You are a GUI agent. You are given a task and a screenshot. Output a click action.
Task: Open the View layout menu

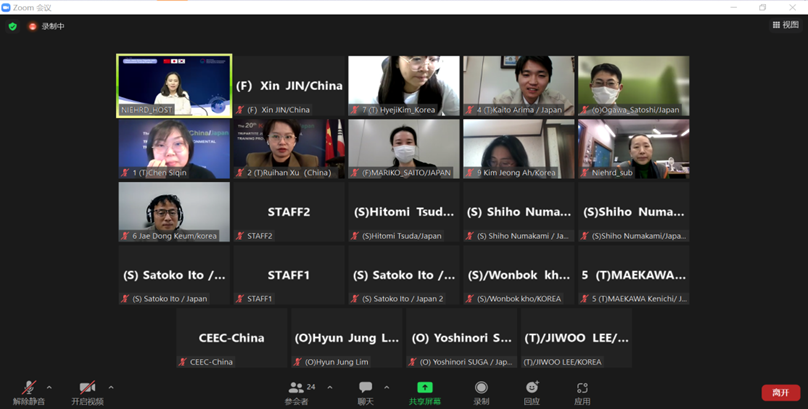(784, 26)
